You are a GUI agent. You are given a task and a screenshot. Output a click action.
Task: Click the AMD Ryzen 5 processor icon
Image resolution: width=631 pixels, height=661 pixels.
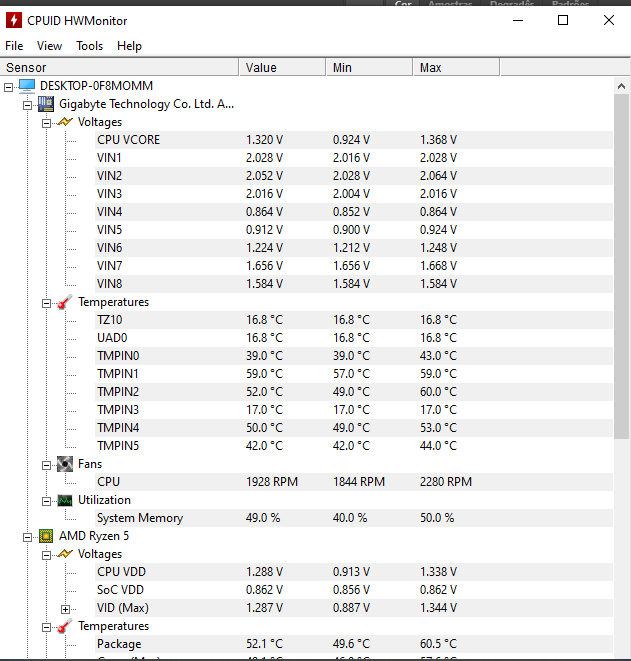[46, 536]
